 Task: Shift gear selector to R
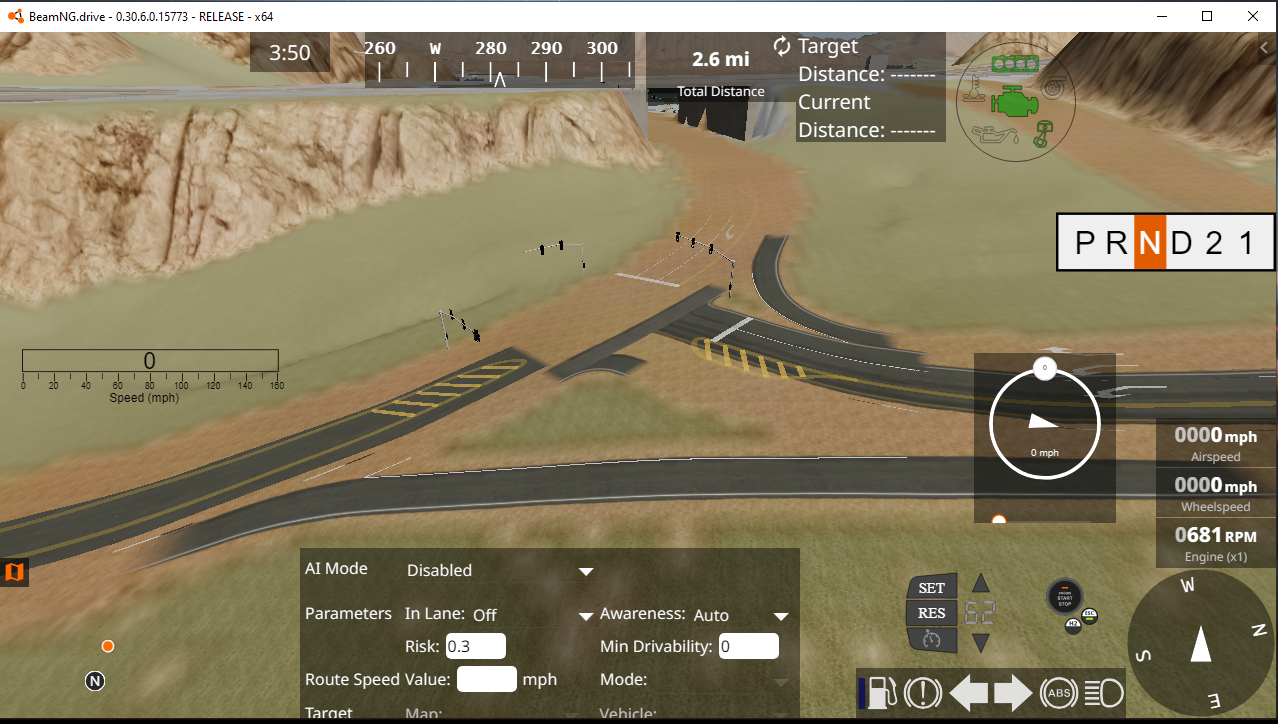tap(1117, 243)
